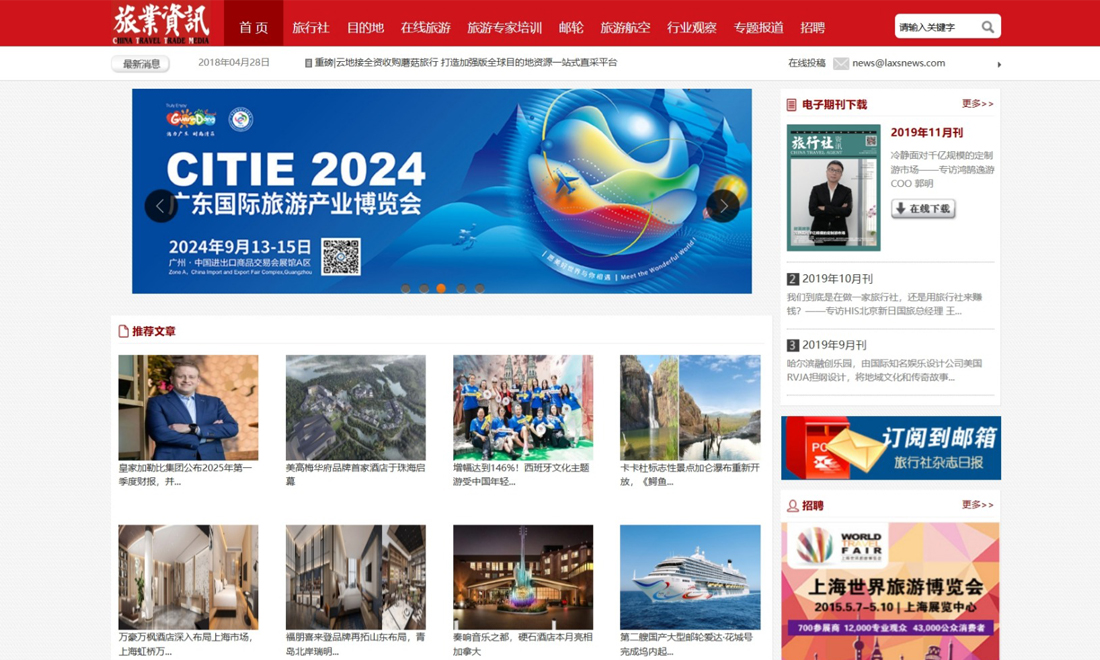Open the 西班牙文化主题游 group photo thumbnail
The height and width of the screenshot is (660, 1100).
[x=523, y=408]
